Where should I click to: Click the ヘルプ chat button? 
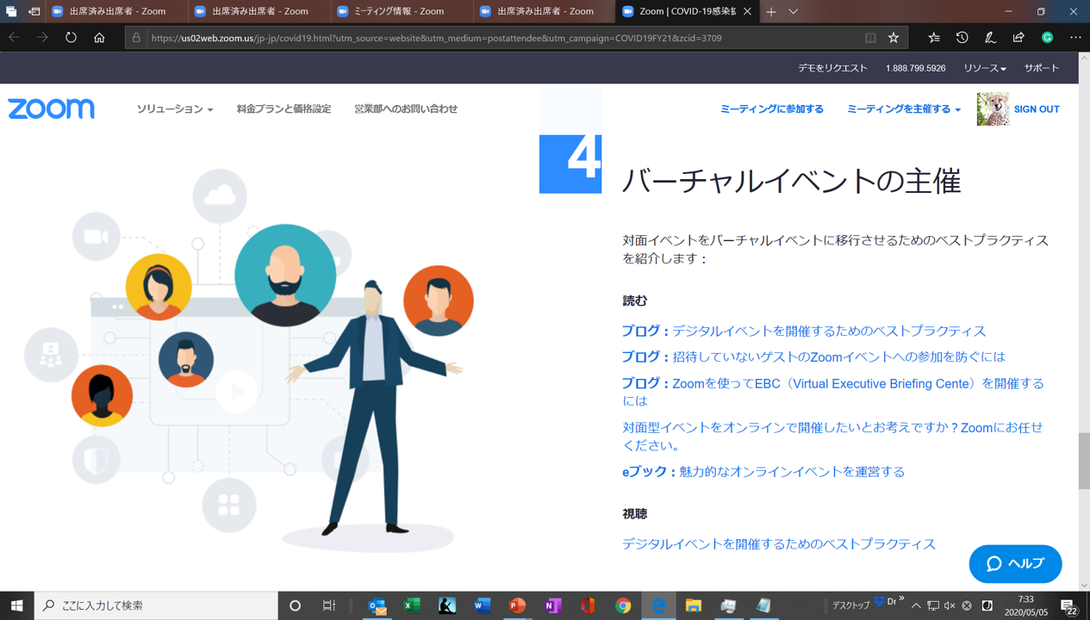tap(1015, 564)
